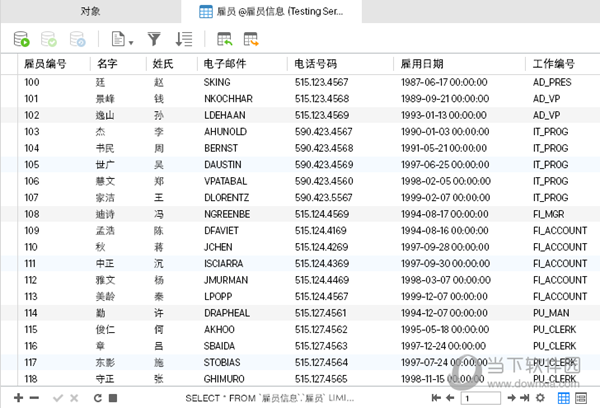Viewport: 600px width, 408px height.
Task: Refresh the table data
Action: pos(98,398)
